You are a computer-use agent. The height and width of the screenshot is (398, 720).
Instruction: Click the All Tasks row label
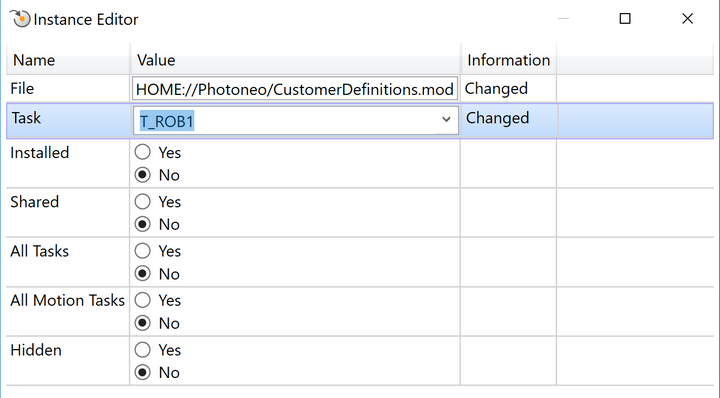coord(39,251)
